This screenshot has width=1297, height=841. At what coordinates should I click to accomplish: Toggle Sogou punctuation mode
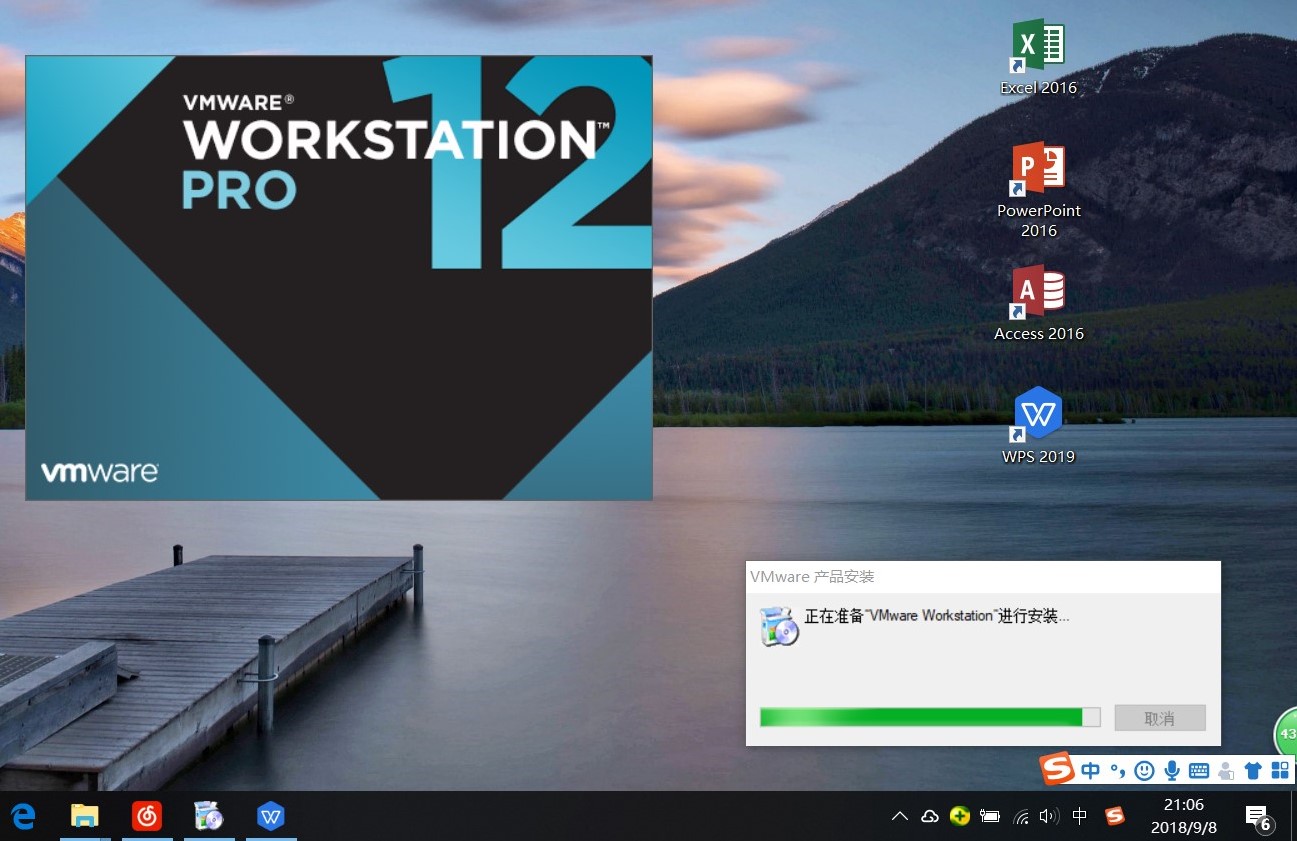pos(1117,770)
